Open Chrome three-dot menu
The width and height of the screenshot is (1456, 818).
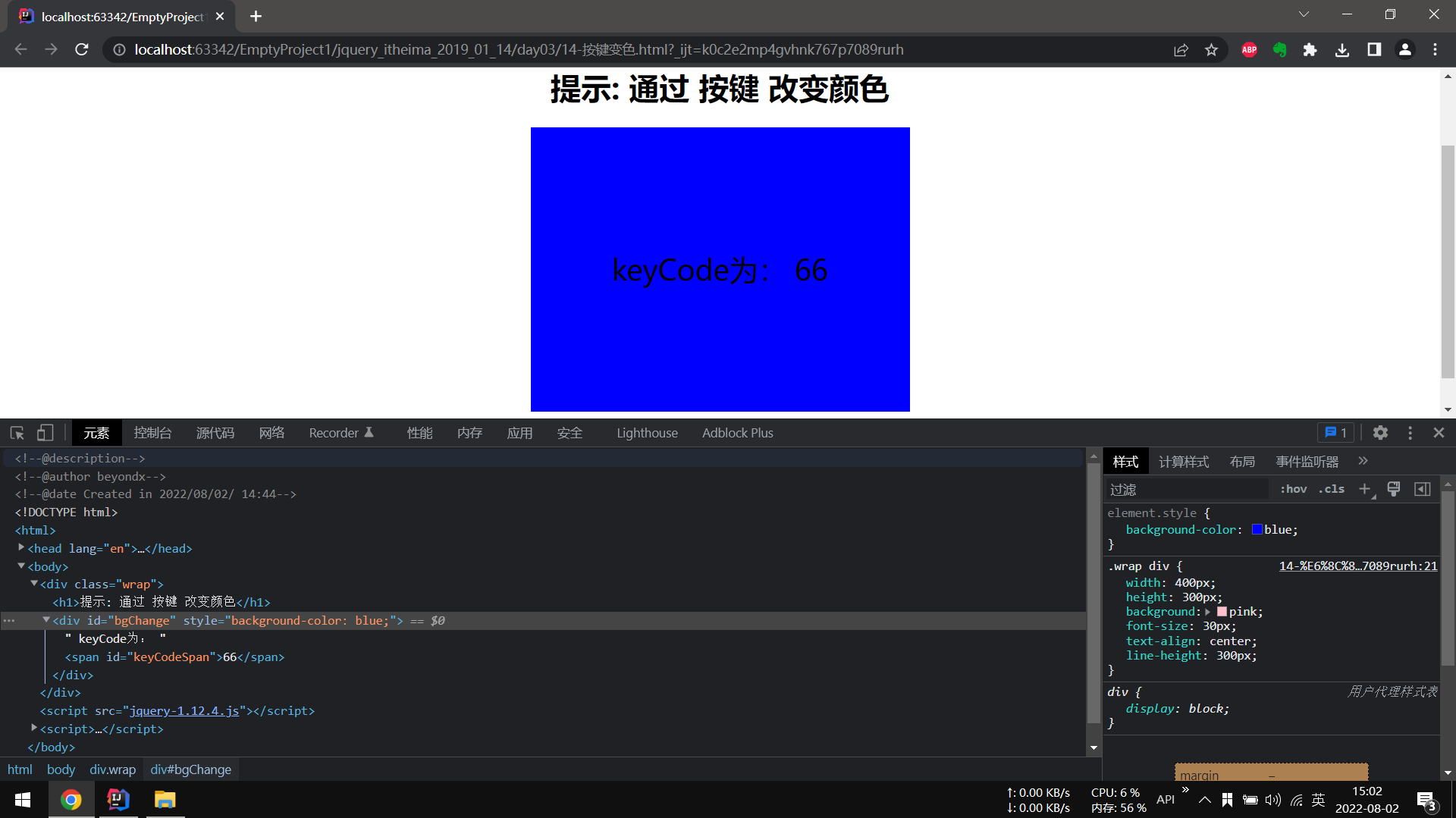(x=1435, y=49)
